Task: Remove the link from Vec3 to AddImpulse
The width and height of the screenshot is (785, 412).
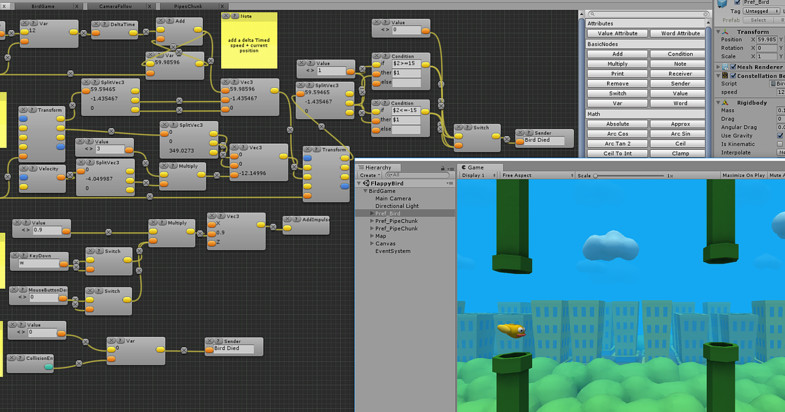Action: point(273,227)
